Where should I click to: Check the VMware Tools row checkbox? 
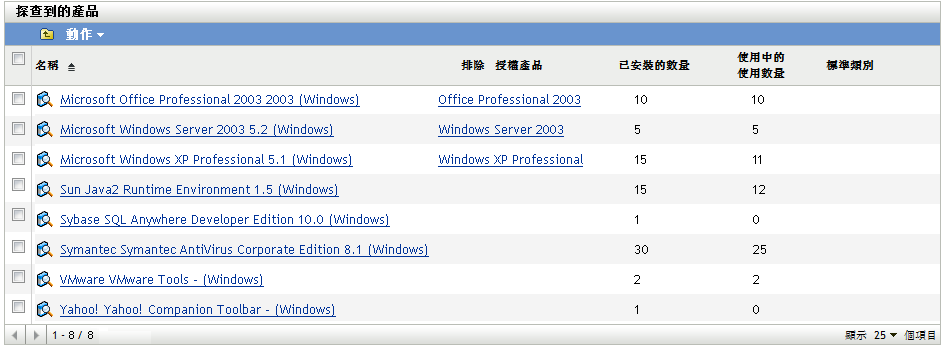pyautogui.click(x=19, y=277)
